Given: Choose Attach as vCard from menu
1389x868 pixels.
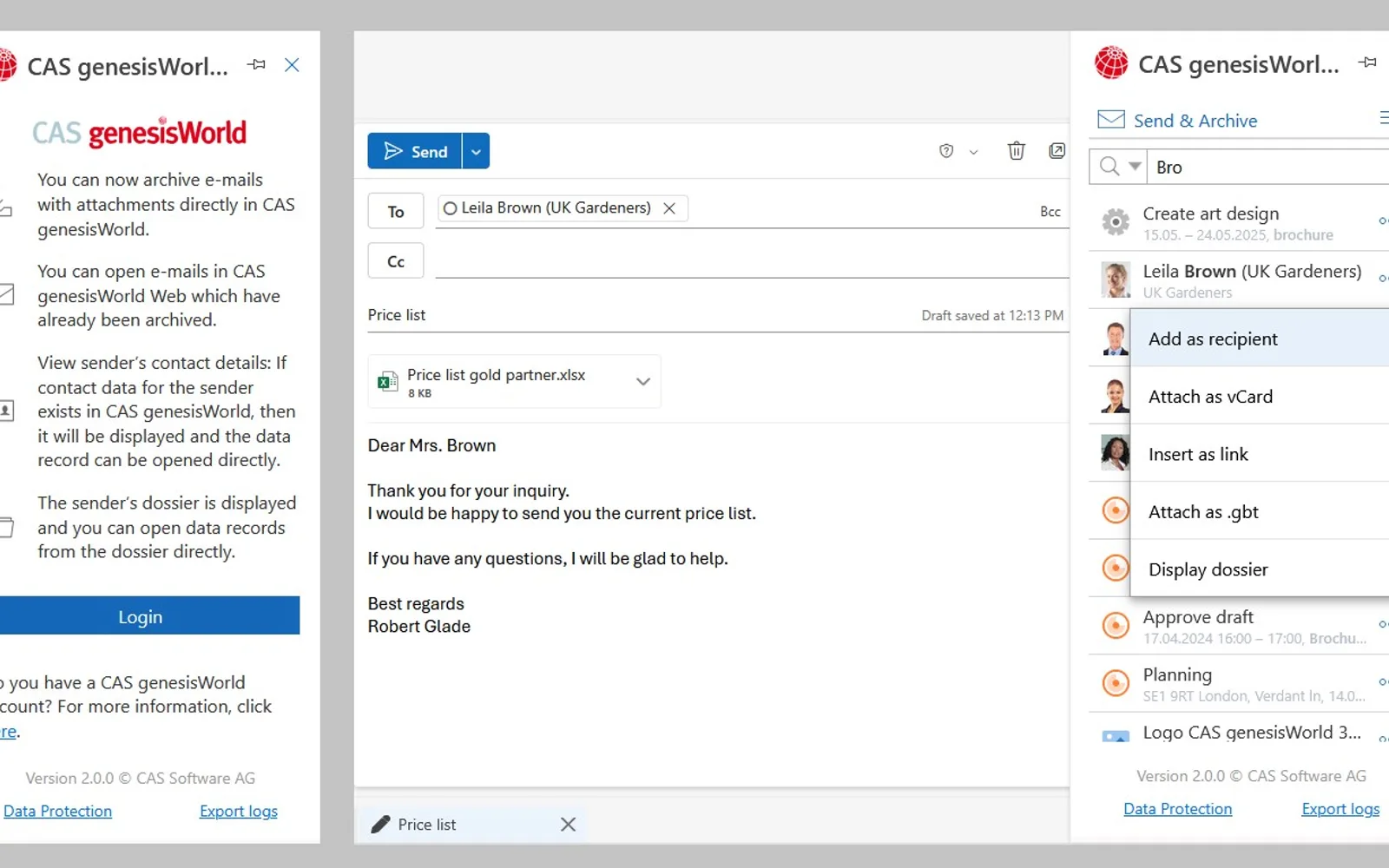Looking at the screenshot, I should click(x=1260, y=397).
